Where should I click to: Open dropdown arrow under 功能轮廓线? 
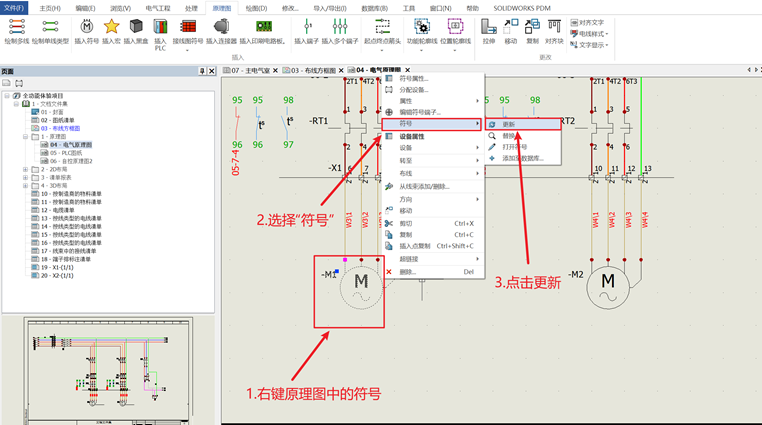click(421, 51)
